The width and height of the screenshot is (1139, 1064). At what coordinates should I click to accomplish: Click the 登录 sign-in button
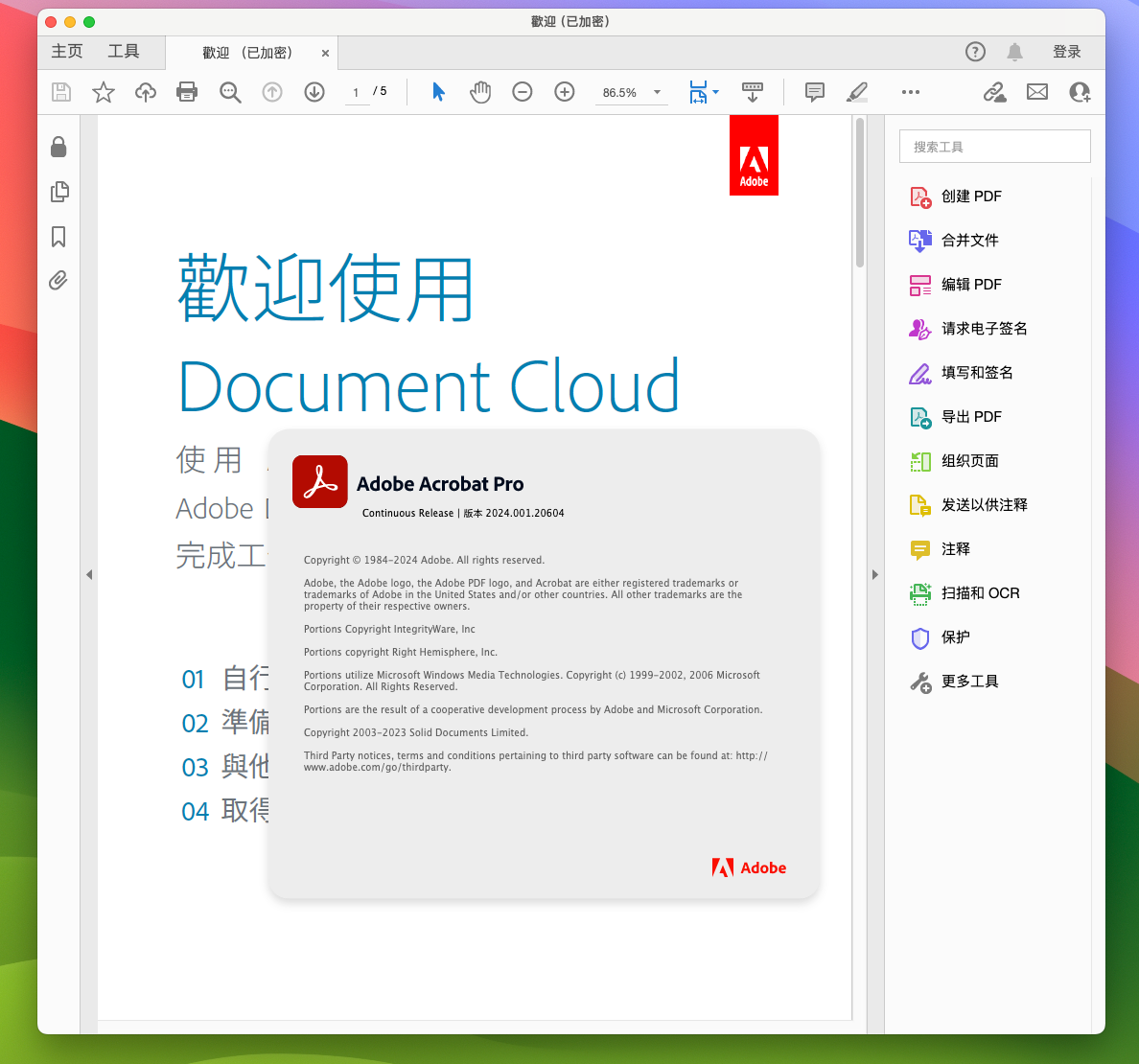pyautogui.click(x=1066, y=52)
